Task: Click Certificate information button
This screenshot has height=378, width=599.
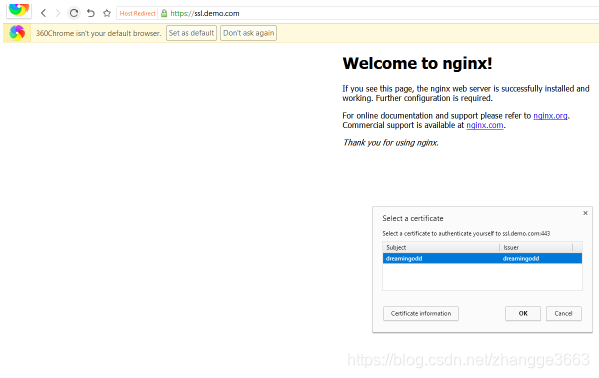Action: click(421, 313)
